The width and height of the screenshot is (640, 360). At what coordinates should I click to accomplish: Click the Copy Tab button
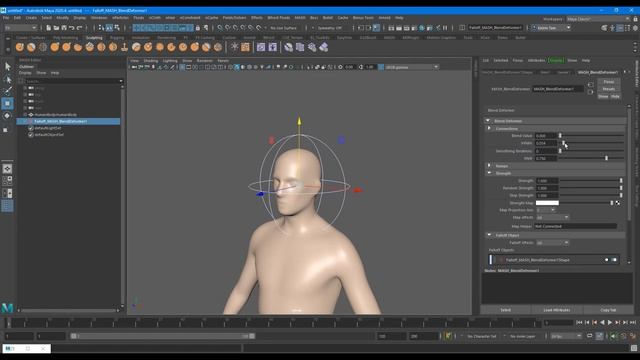click(608, 310)
